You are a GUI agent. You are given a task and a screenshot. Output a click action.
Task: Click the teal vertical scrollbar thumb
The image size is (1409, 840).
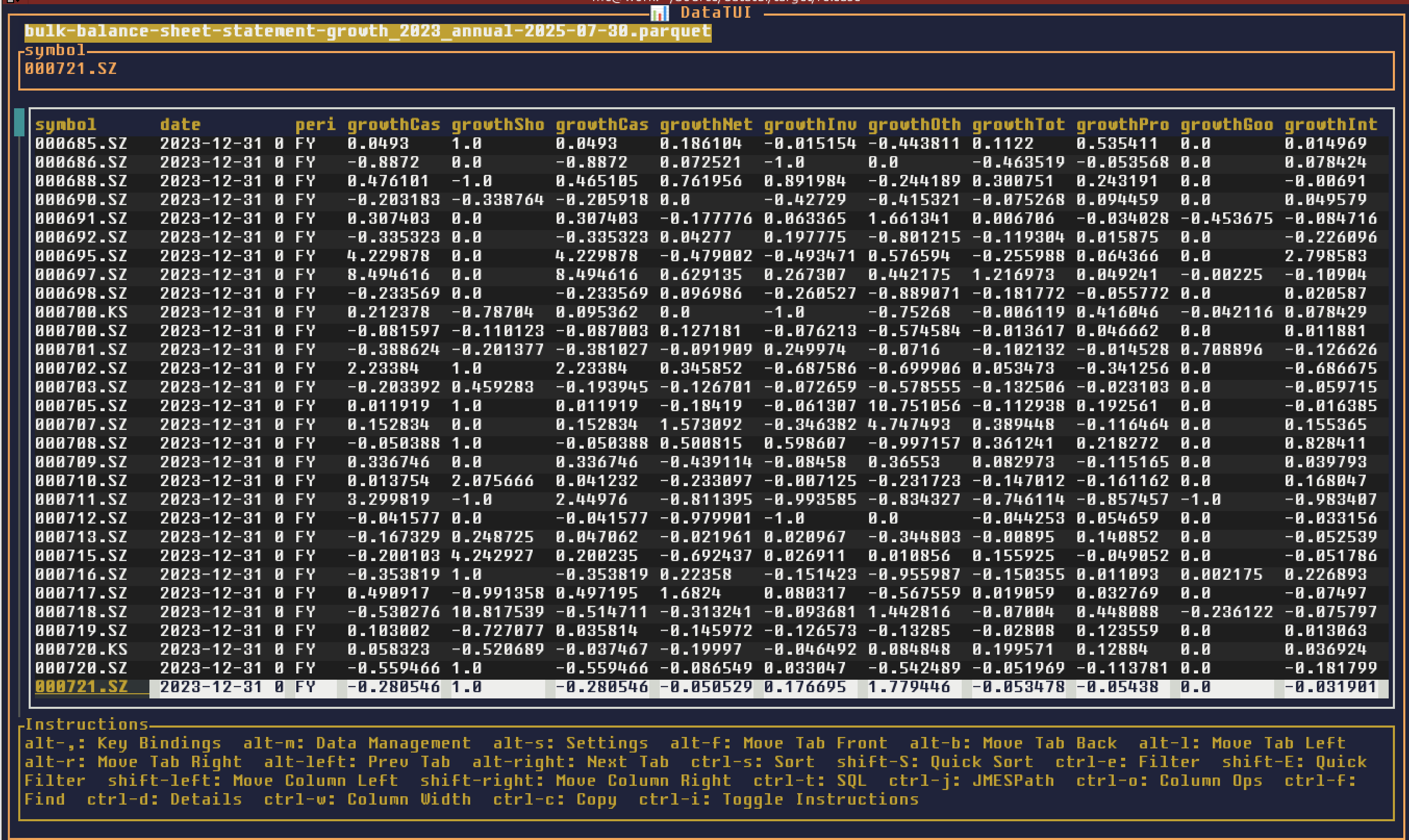pos(19,122)
